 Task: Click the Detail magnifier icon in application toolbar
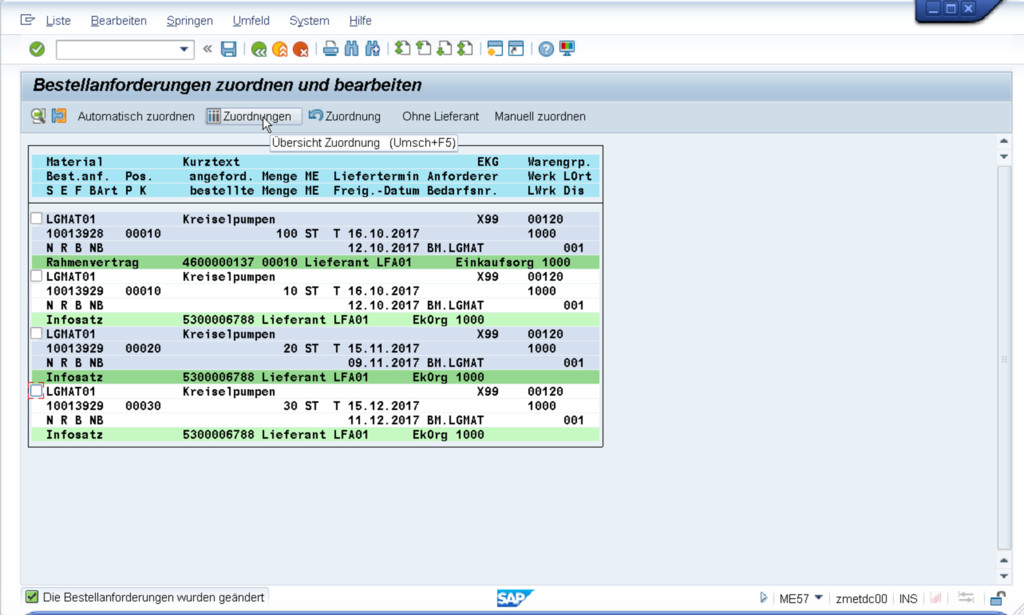click(39, 116)
